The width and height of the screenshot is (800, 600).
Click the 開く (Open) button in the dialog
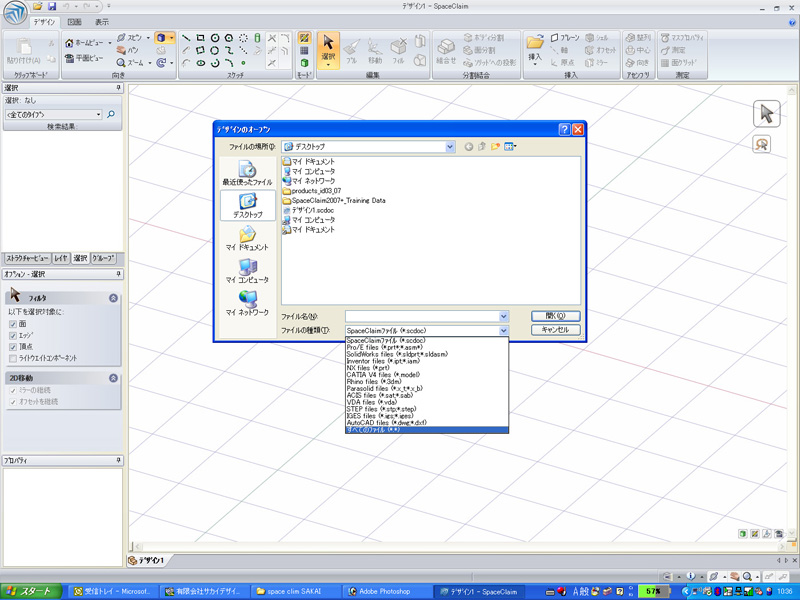click(555, 316)
